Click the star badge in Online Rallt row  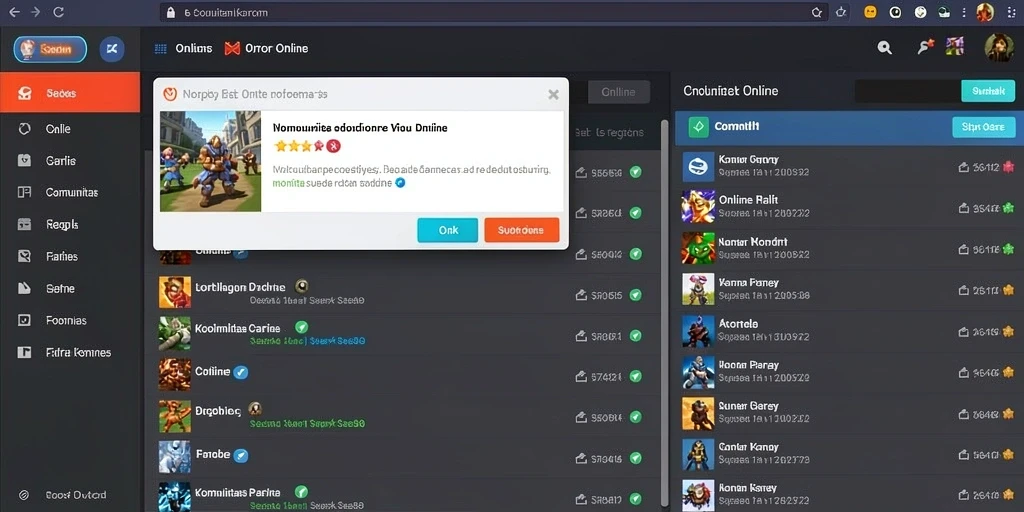pos(1008,208)
